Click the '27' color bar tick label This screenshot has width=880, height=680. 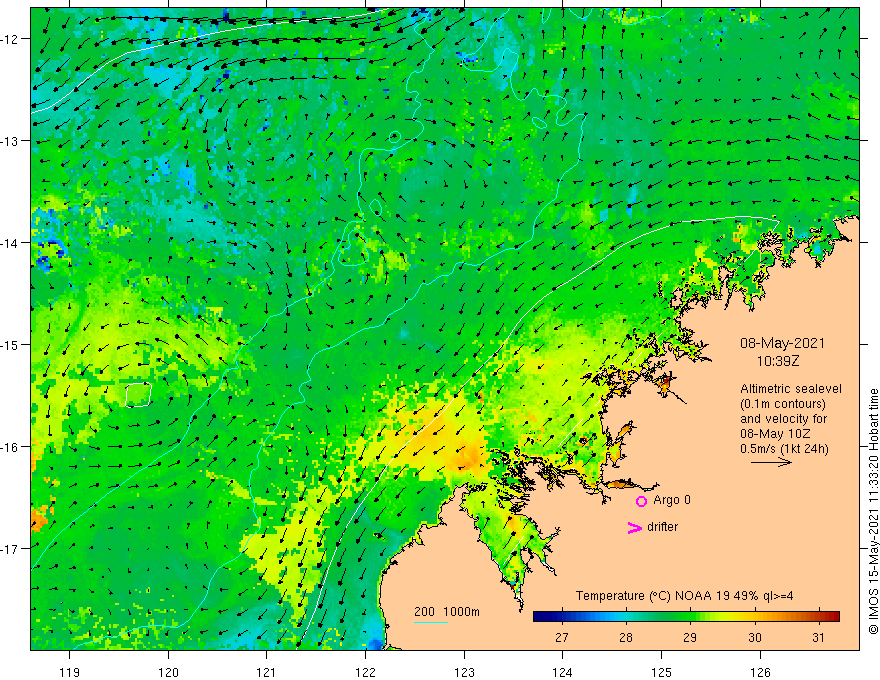point(561,637)
